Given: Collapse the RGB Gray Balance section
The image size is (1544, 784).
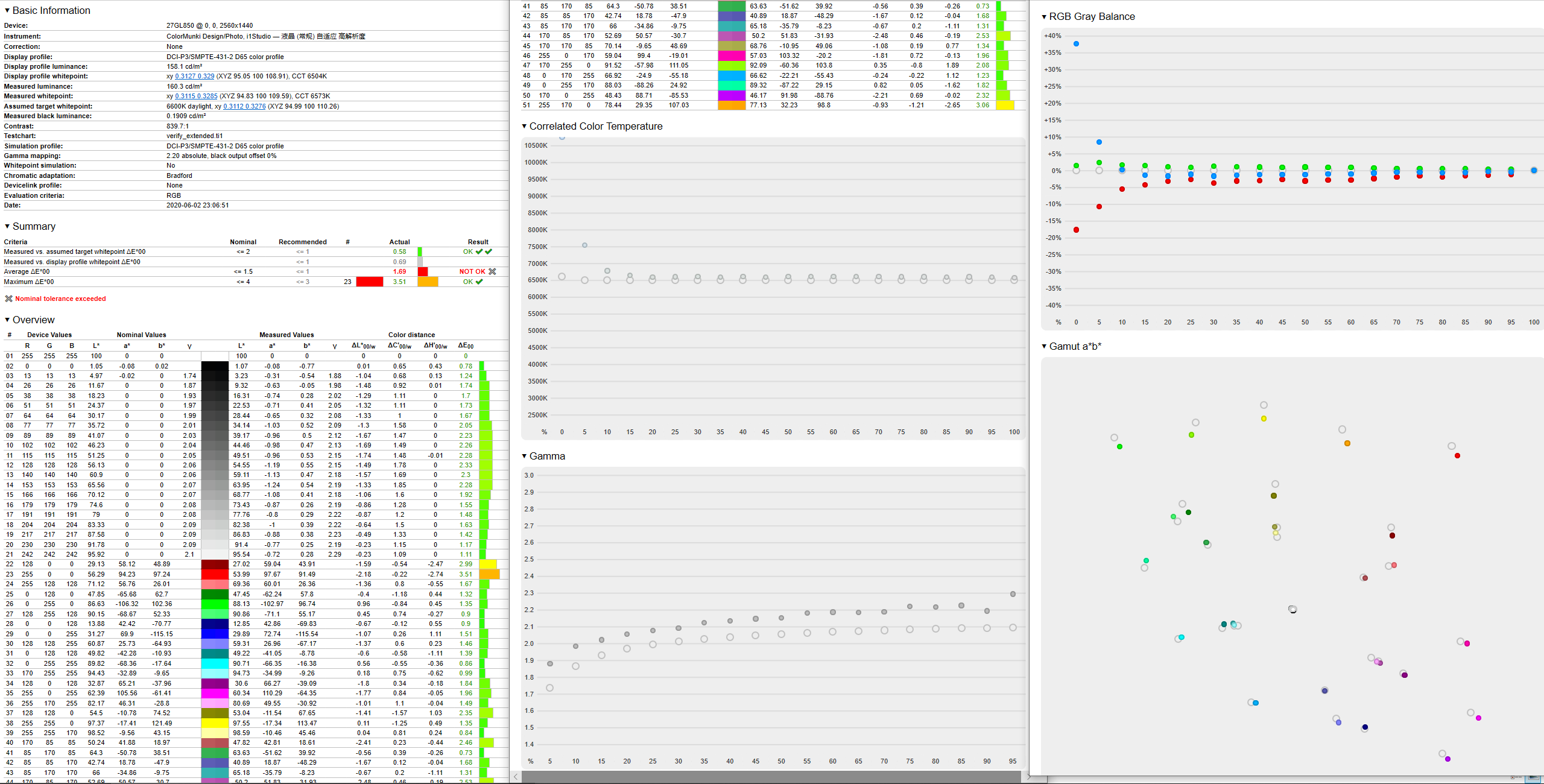Looking at the screenshot, I should click(1044, 16).
